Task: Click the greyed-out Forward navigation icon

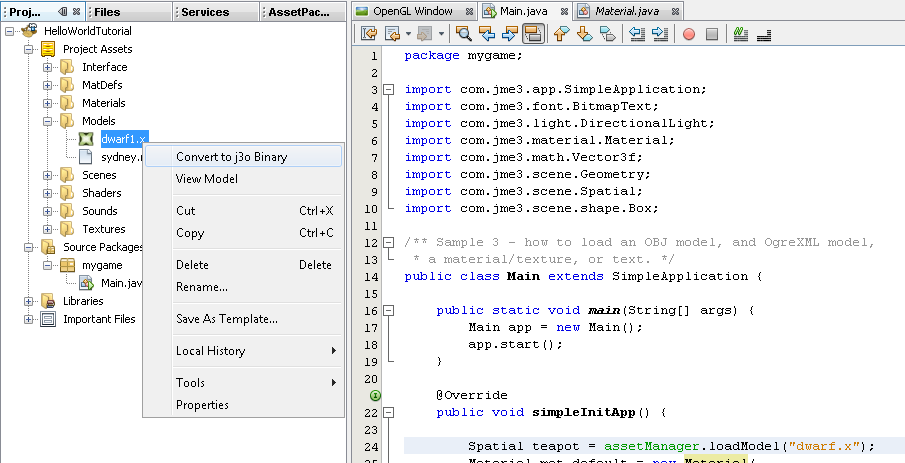Action: (x=425, y=34)
